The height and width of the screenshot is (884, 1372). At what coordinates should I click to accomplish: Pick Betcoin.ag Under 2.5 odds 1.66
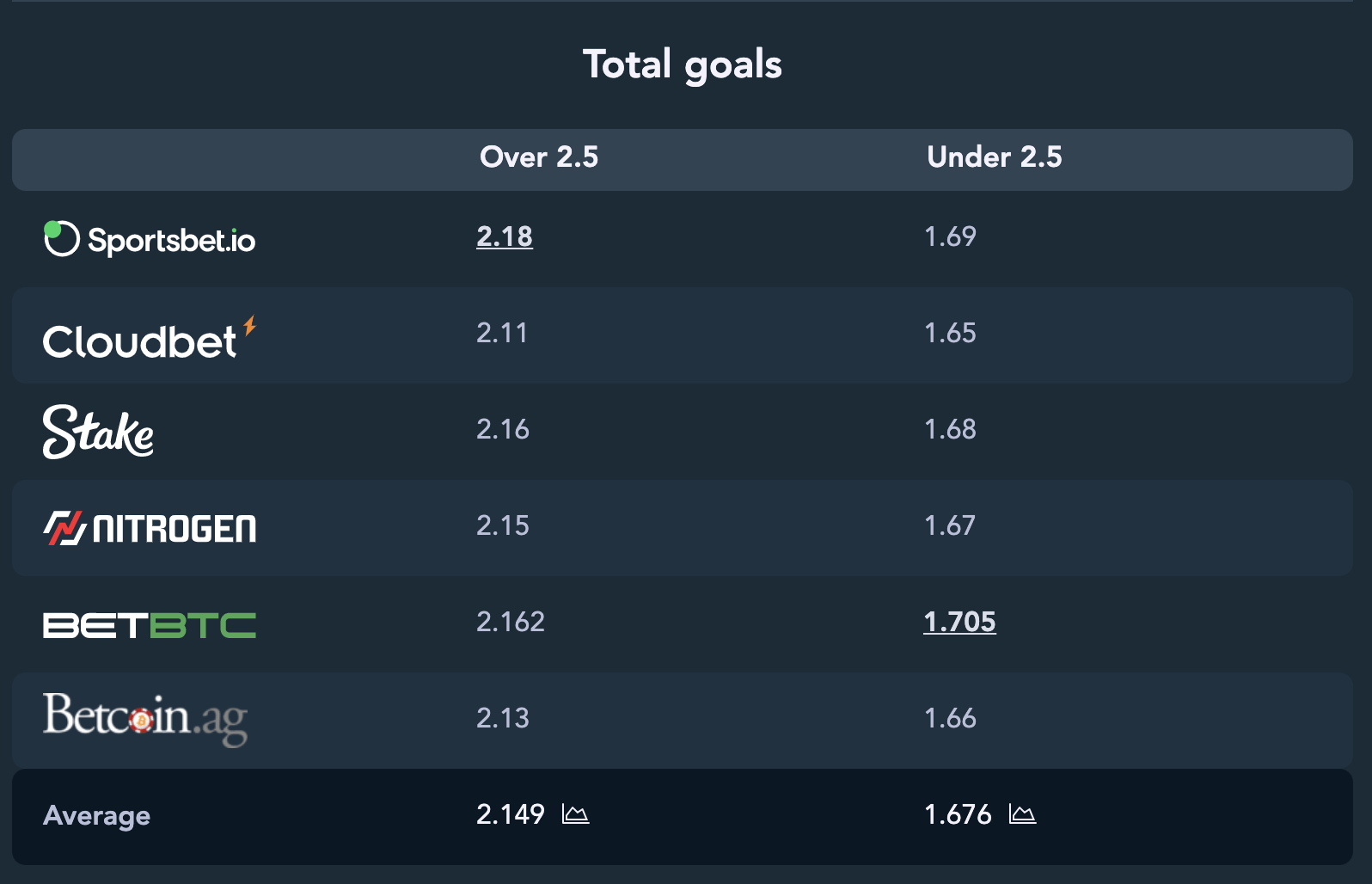pyautogui.click(x=950, y=718)
